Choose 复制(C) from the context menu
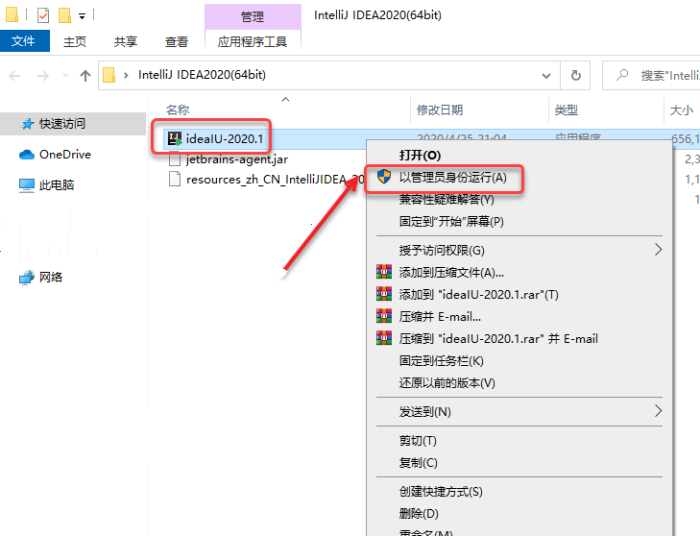Image resolution: width=700 pixels, height=536 pixels. pyautogui.click(x=418, y=462)
